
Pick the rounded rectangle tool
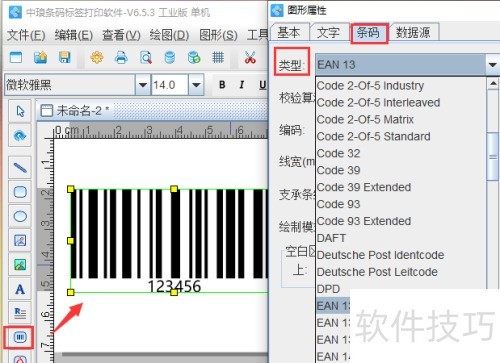pos(20,192)
